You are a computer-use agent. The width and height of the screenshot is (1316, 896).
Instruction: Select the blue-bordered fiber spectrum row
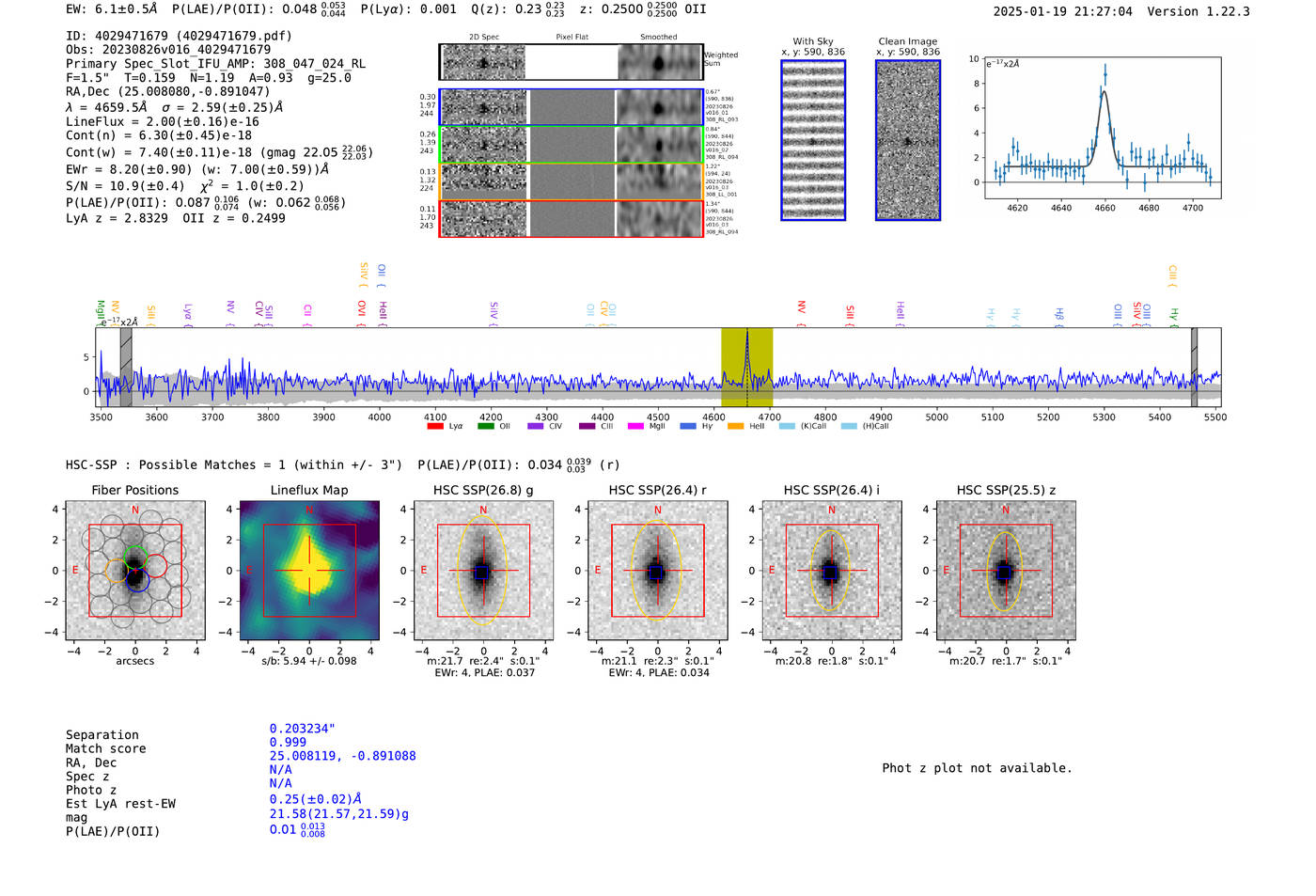tap(571, 107)
